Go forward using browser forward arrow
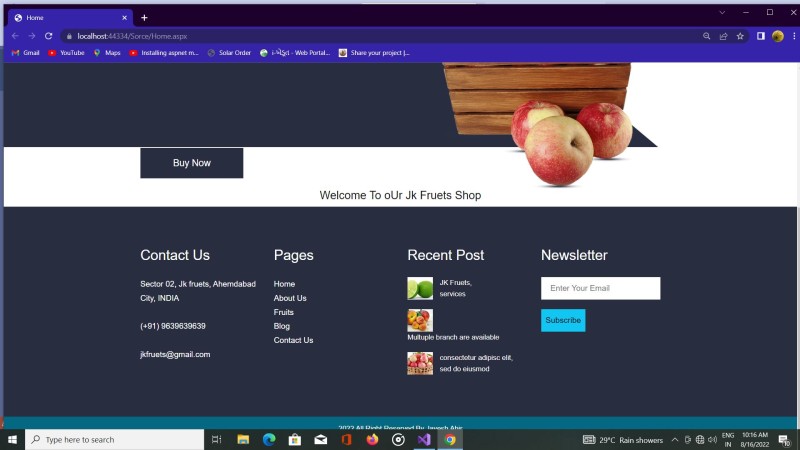 coord(32,36)
